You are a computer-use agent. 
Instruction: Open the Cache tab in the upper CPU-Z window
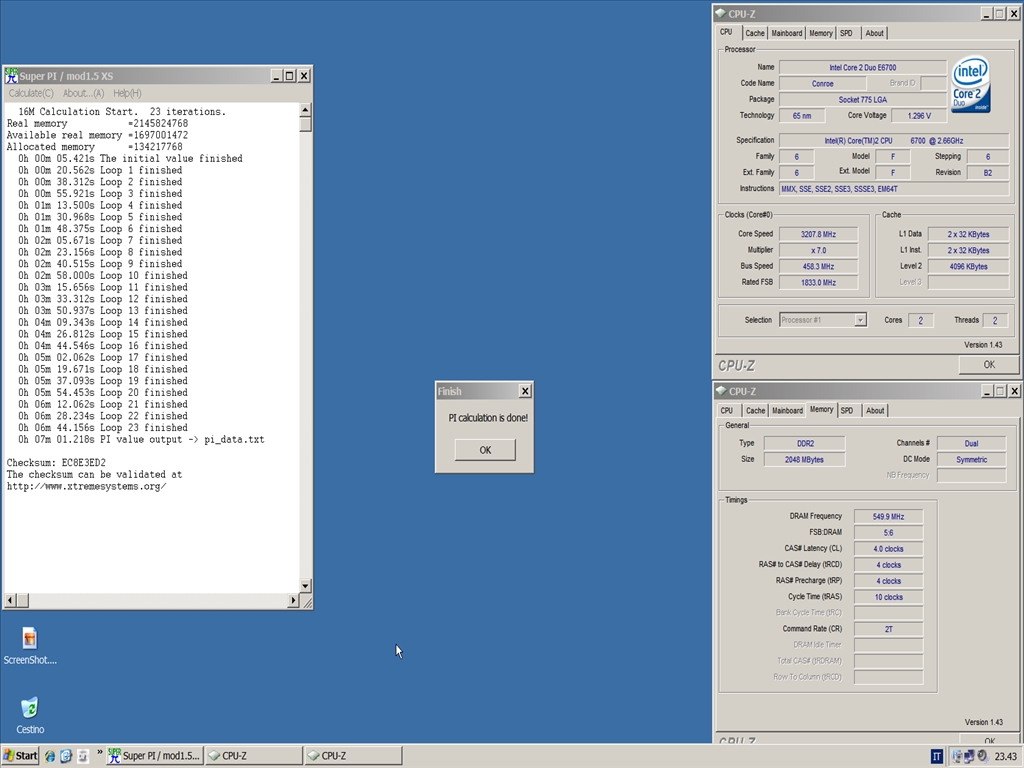point(755,33)
